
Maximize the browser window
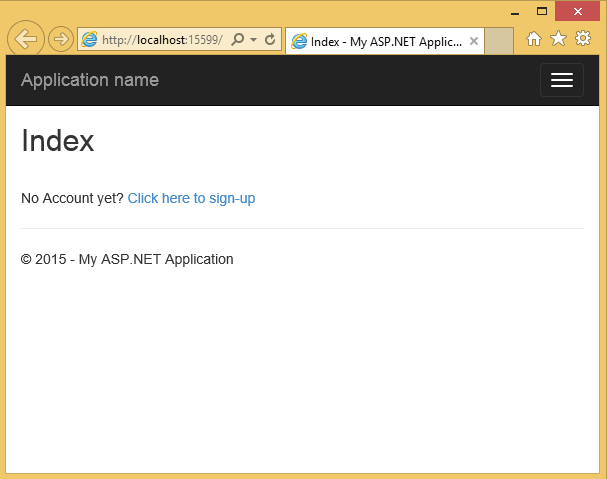coord(542,11)
